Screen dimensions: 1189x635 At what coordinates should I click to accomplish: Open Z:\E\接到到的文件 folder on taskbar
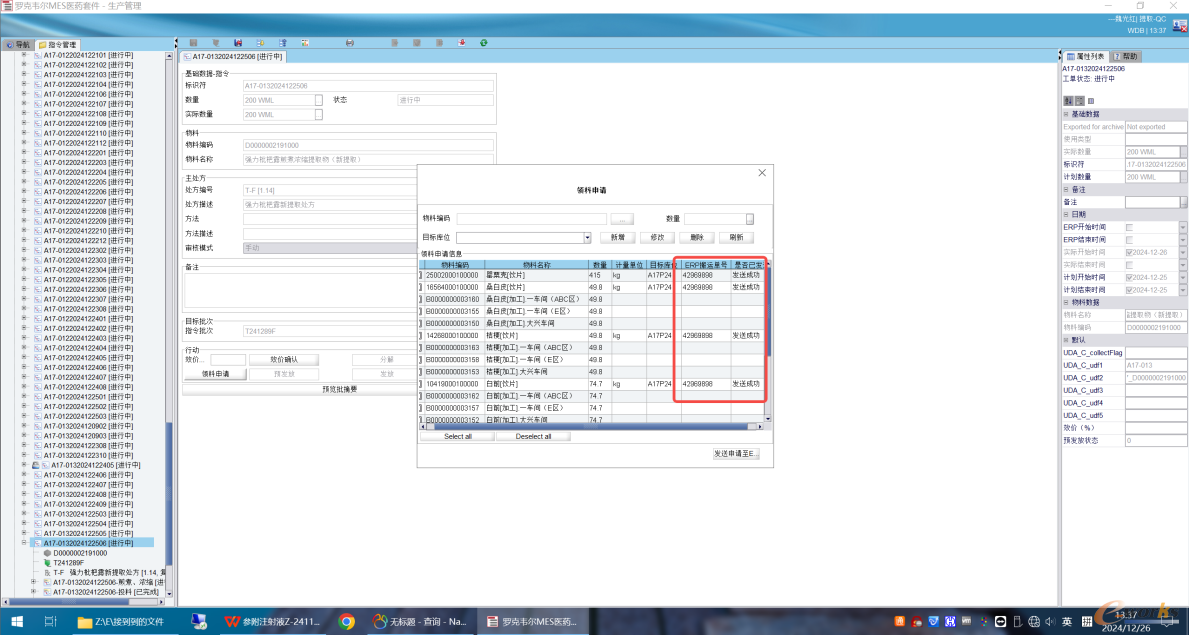click(x=125, y=621)
